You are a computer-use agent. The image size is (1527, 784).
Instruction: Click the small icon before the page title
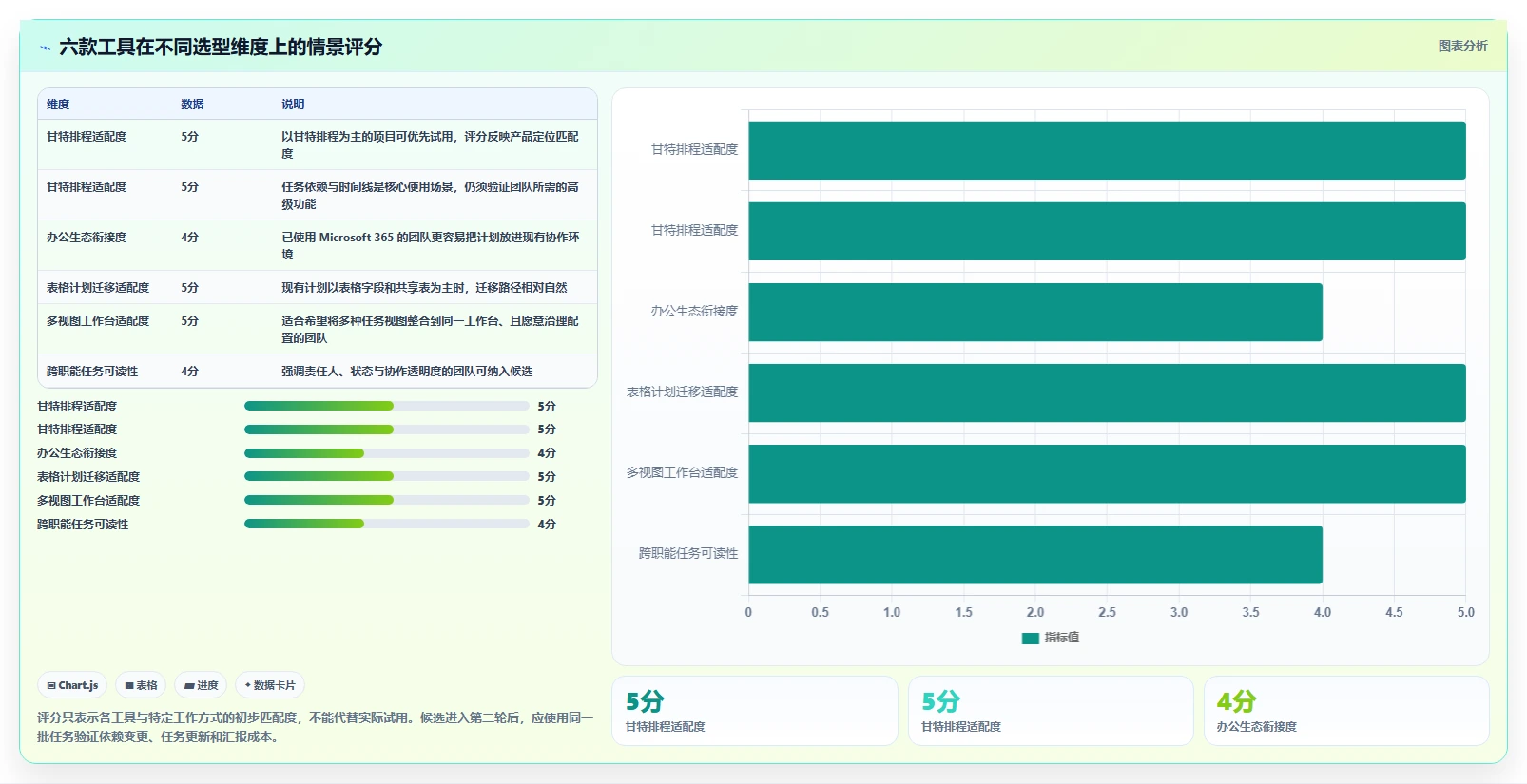[x=45, y=48]
